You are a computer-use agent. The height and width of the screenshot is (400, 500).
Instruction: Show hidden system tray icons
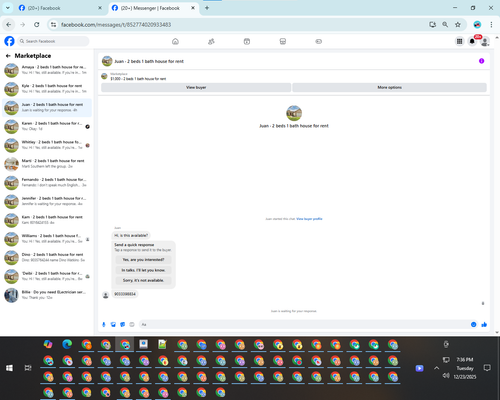click(436, 368)
